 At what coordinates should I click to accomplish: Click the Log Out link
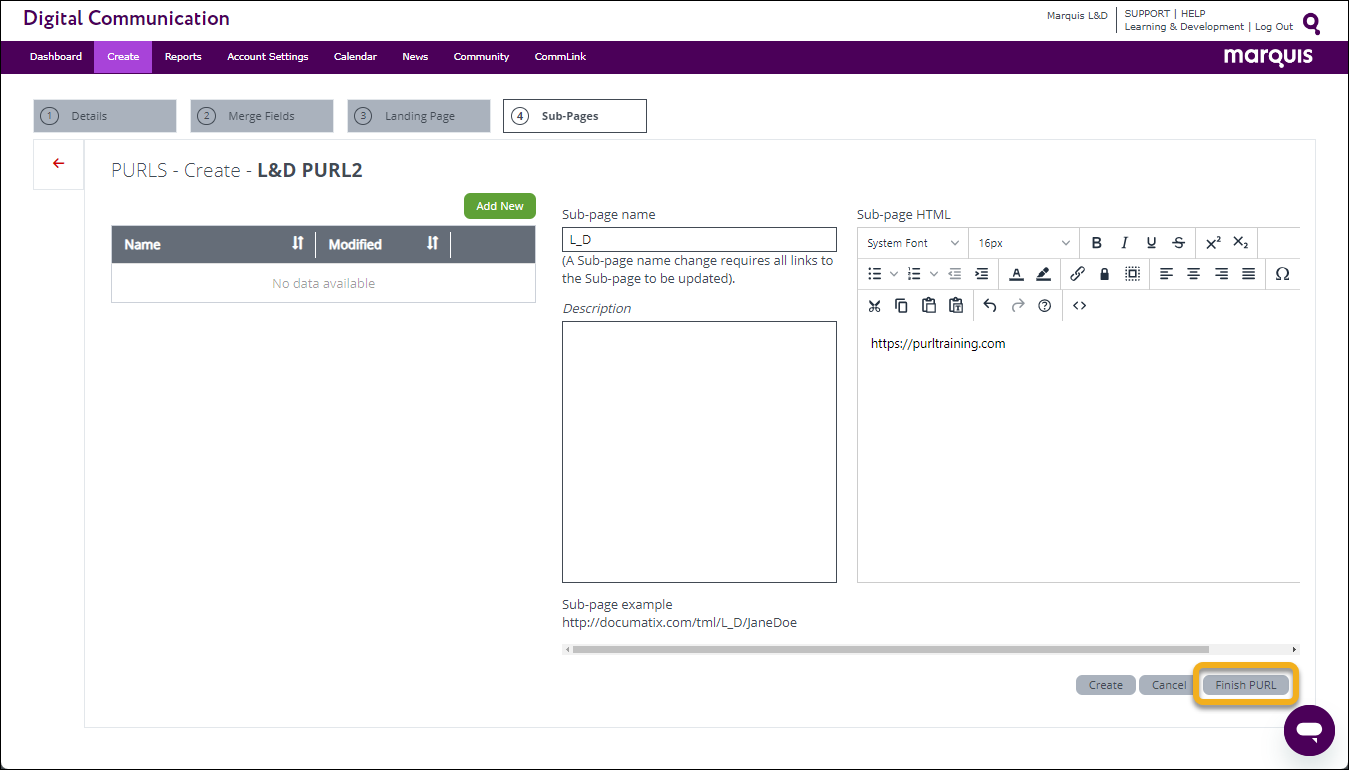pos(1274,27)
